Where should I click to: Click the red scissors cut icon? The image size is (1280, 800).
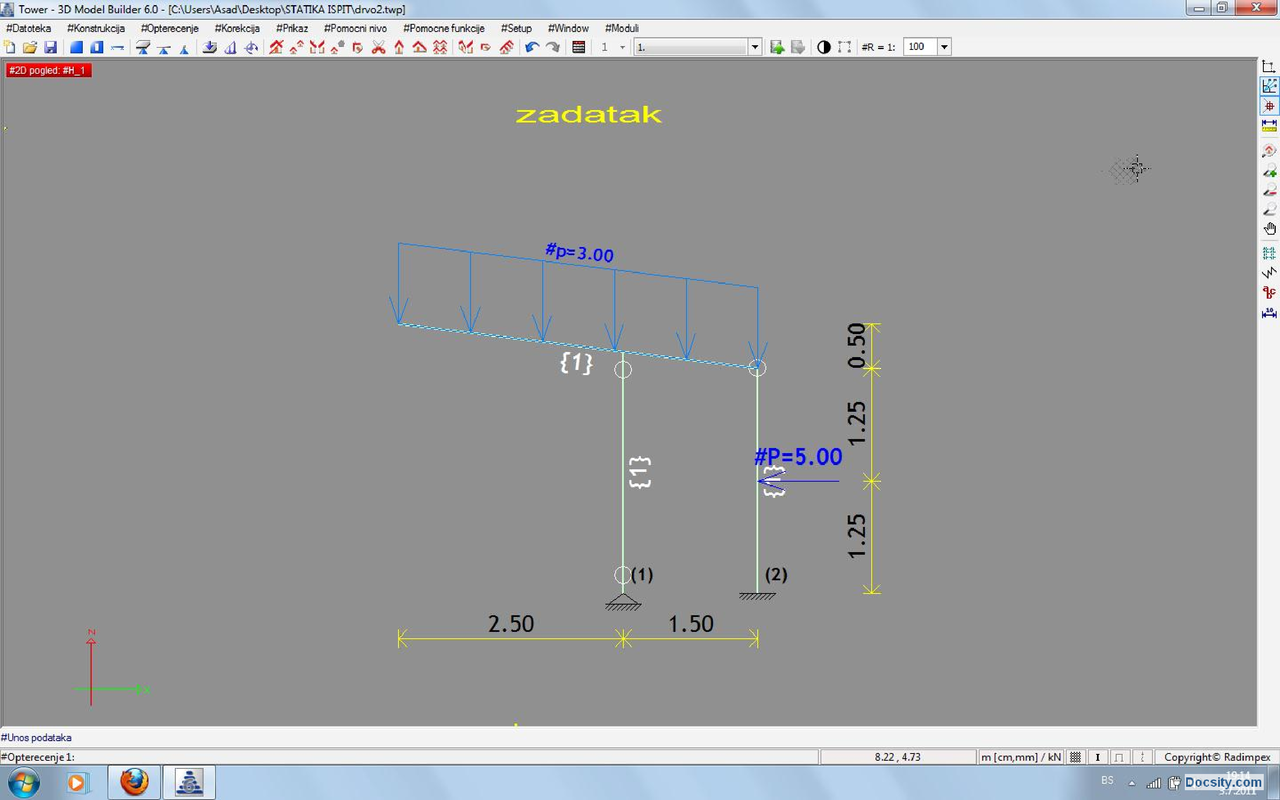click(378, 47)
